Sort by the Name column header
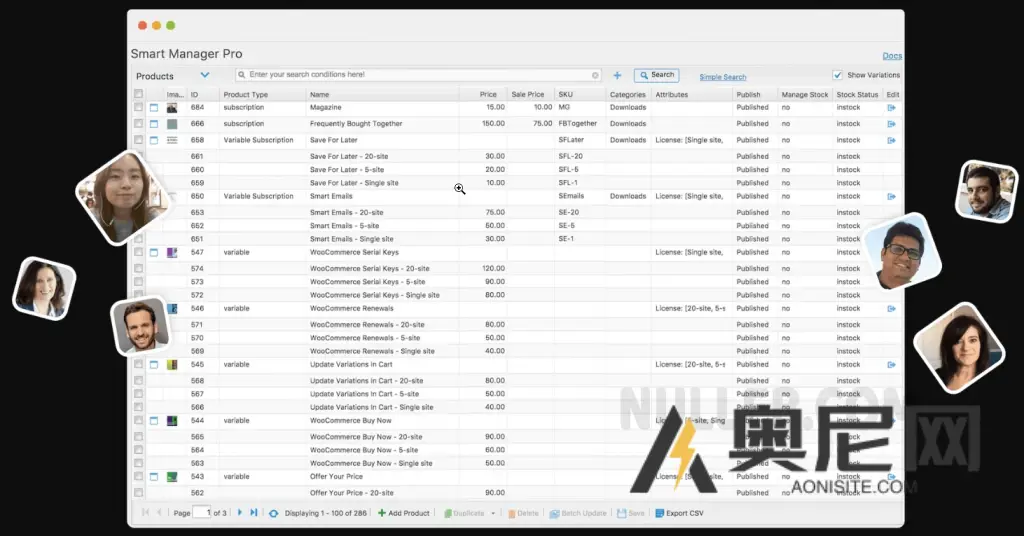Viewport: 1024px width, 536px height. click(x=382, y=95)
